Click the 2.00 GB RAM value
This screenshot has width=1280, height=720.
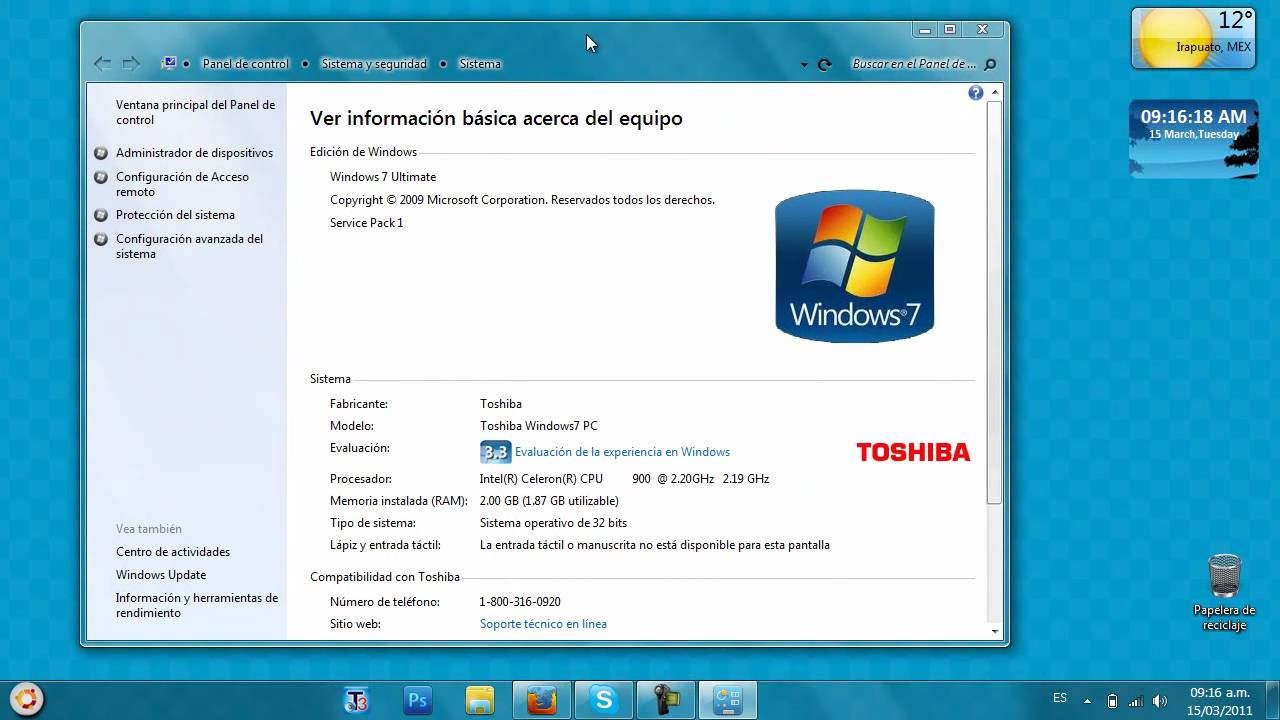(x=549, y=501)
